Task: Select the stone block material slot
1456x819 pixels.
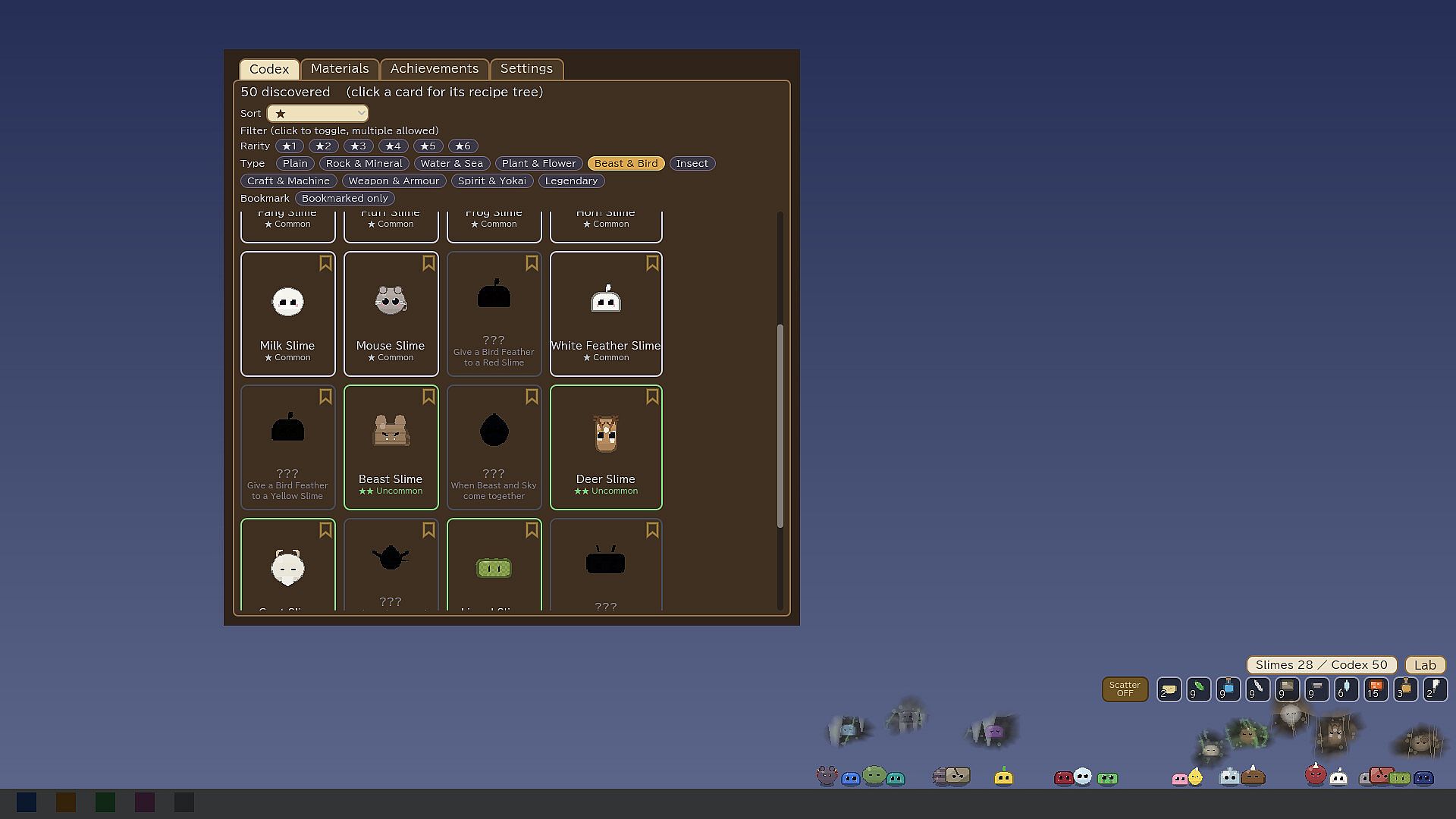Action: click(1287, 689)
